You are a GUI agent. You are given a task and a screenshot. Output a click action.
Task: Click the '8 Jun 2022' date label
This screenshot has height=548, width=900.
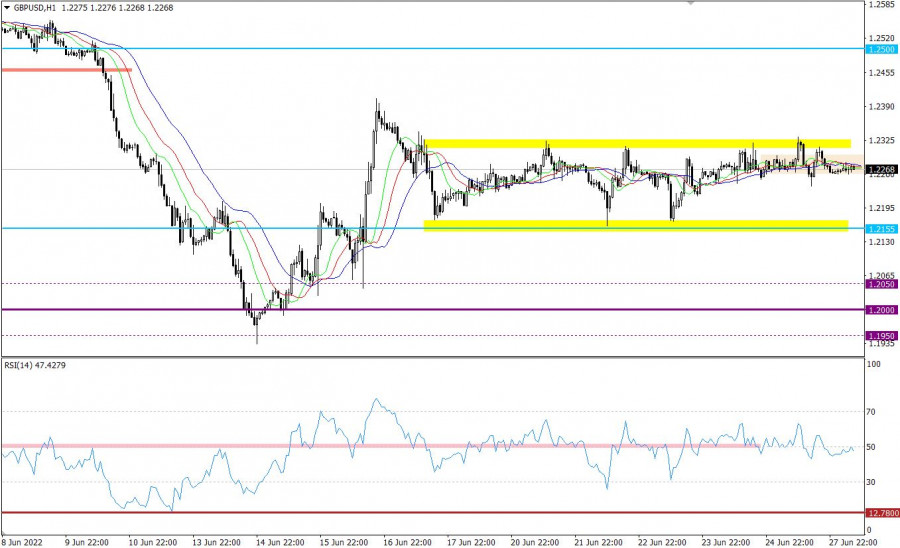(22, 542)
